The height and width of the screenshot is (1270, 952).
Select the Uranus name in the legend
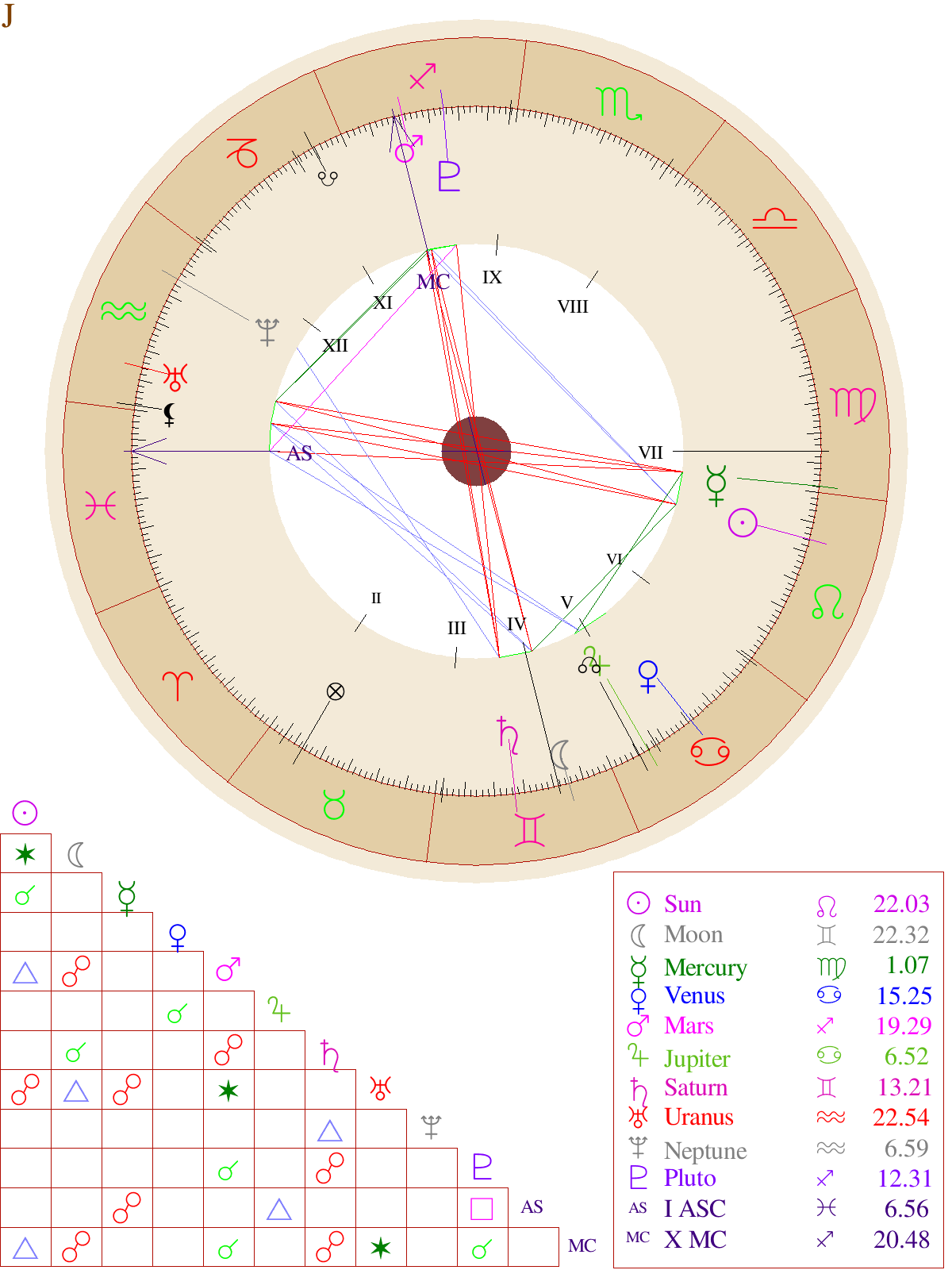coord(699,1118)
